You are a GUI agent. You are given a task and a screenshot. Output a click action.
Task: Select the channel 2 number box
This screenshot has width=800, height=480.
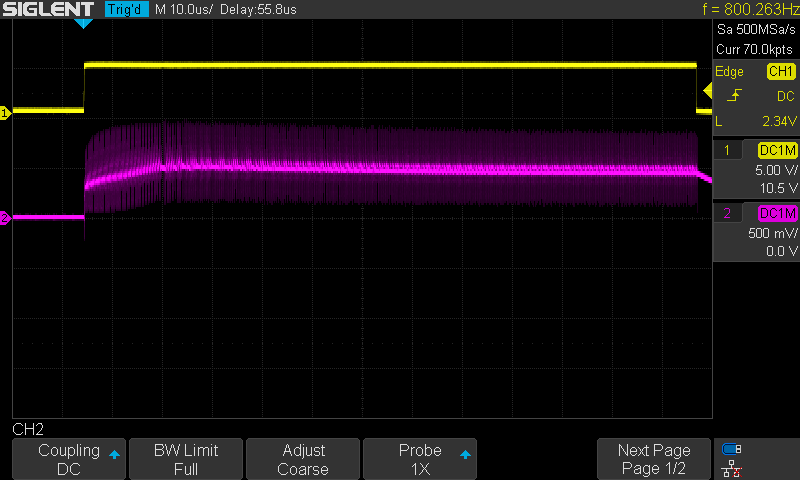tap(727, 213)
